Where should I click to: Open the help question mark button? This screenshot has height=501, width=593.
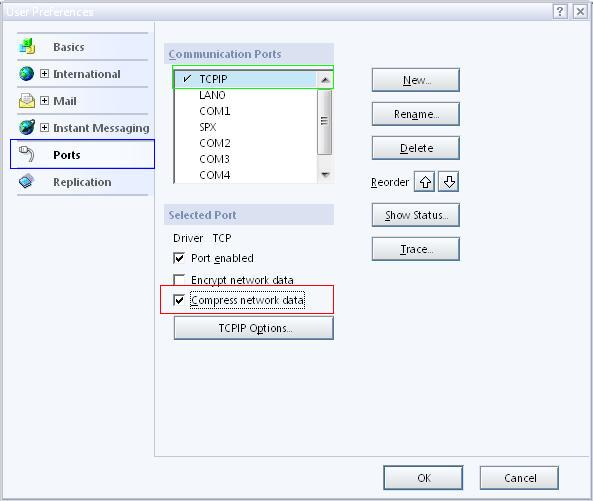click(560, 11)
